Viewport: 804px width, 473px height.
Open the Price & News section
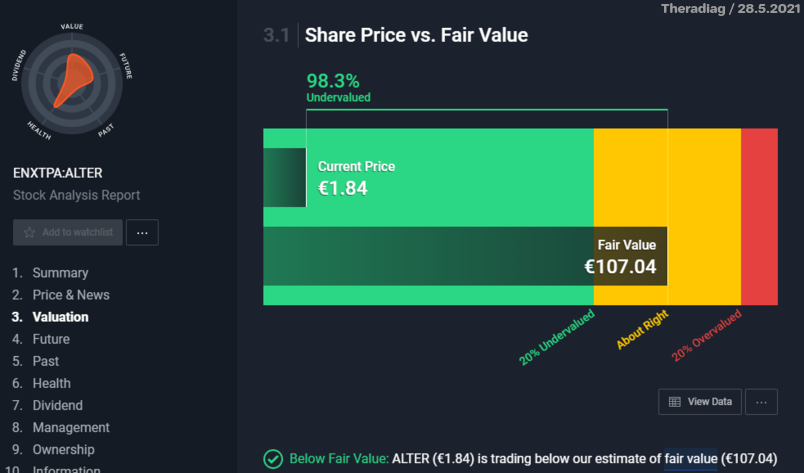[x=71, y=295]
